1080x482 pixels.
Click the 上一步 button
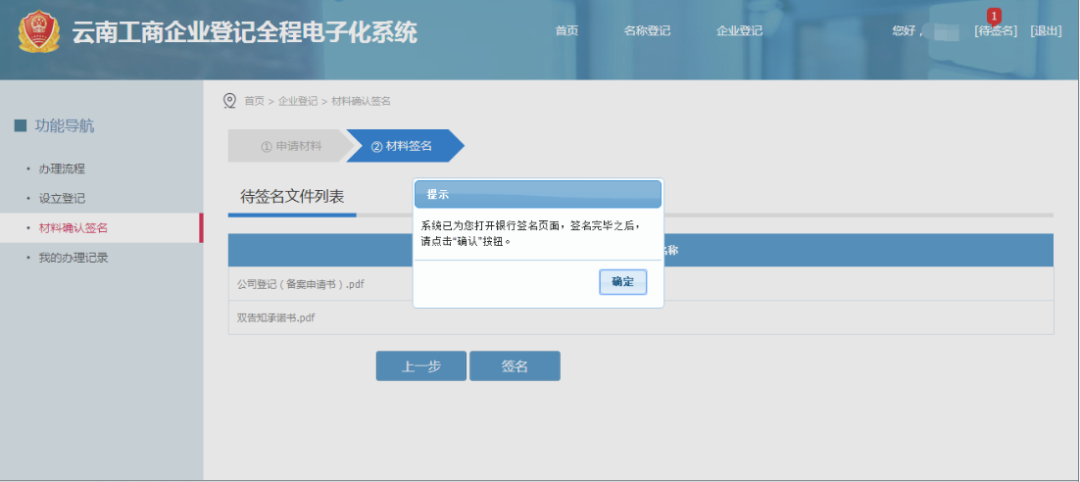(x=421, y=366)
